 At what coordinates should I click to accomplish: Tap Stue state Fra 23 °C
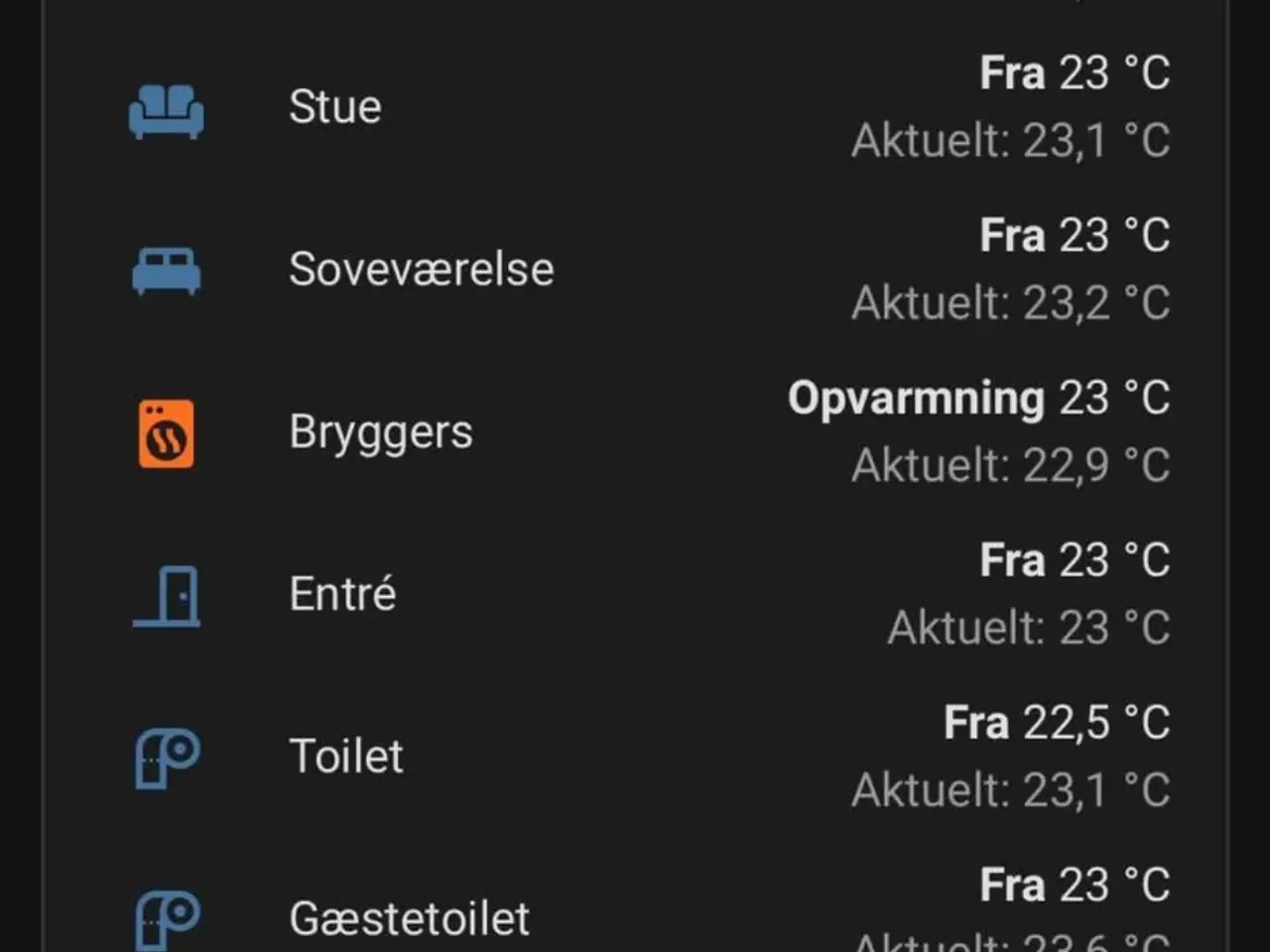[1076, 73]
